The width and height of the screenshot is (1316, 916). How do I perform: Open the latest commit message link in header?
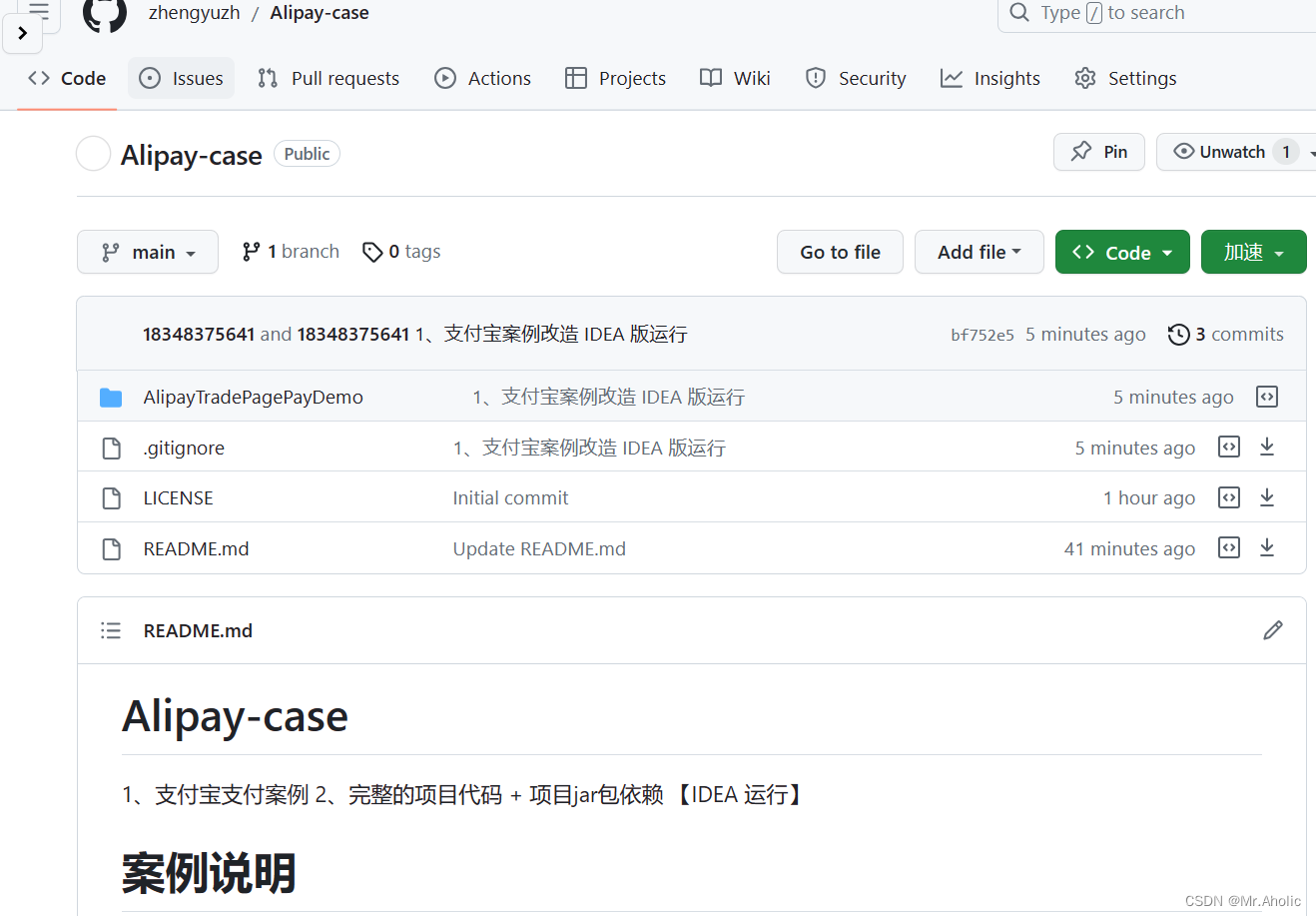(551, 335)
